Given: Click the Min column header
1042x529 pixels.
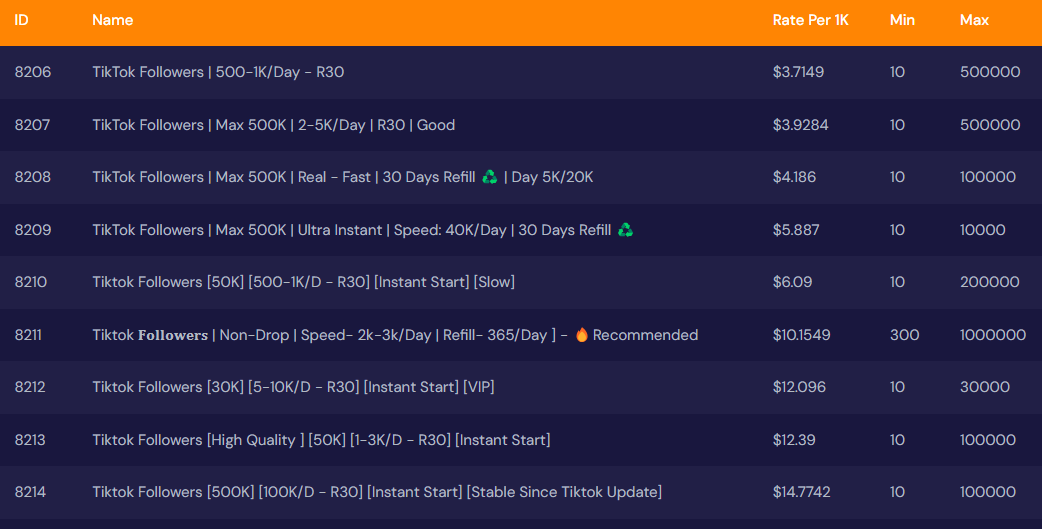Looking at the screenshot, I should point(902,20).
